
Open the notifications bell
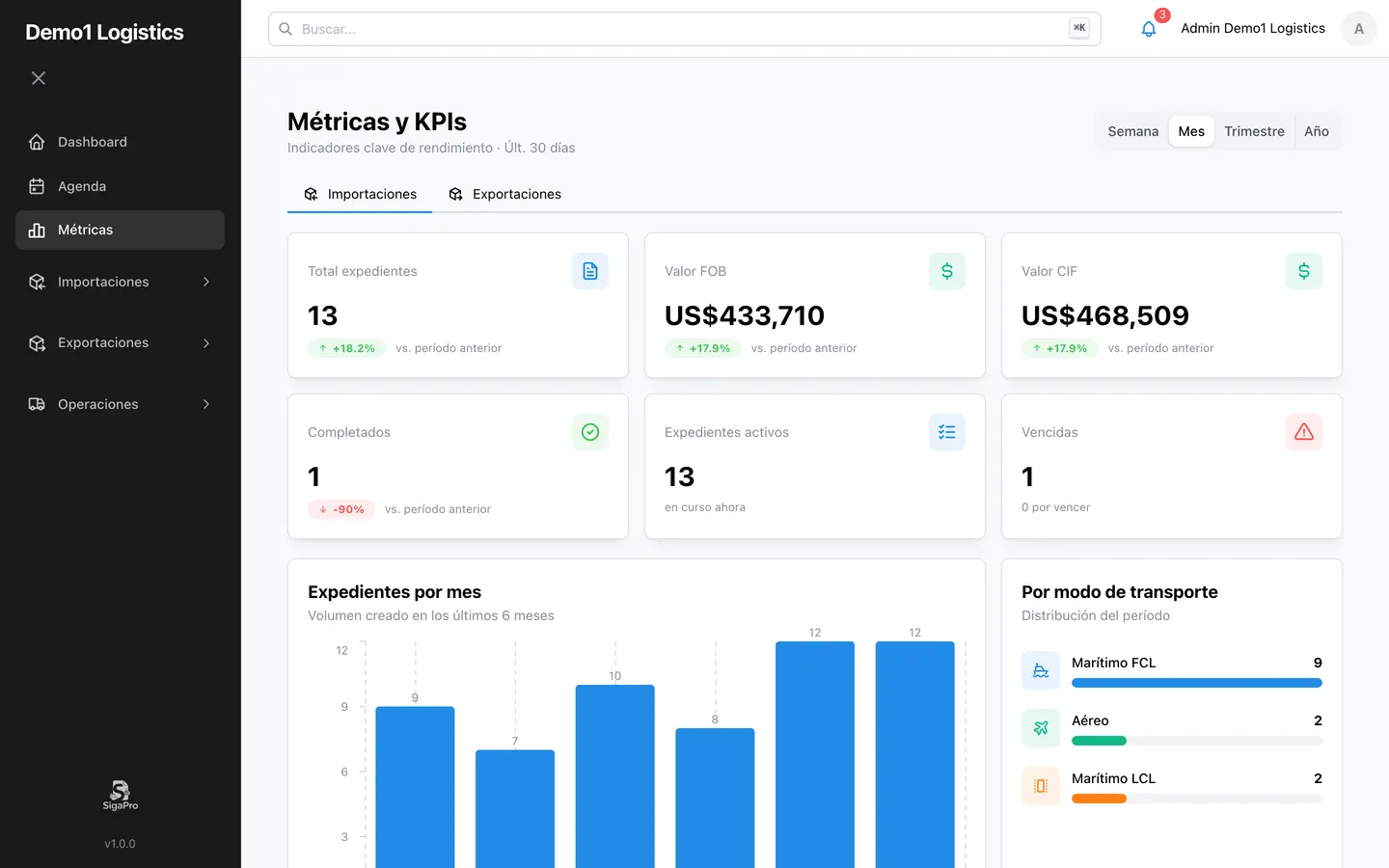pyautogui.click(x=1148, y=29)
